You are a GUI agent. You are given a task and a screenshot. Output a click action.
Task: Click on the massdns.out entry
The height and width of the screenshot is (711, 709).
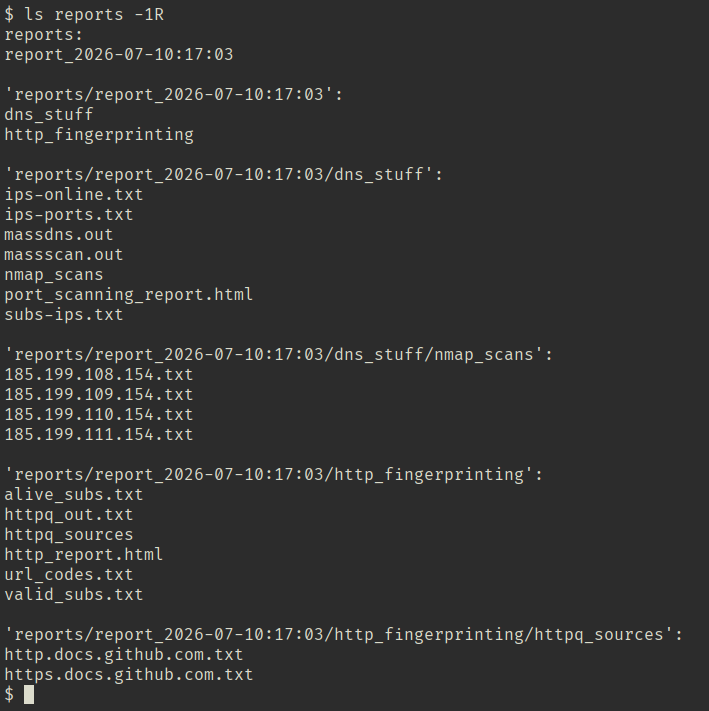[x=59, y=234]
